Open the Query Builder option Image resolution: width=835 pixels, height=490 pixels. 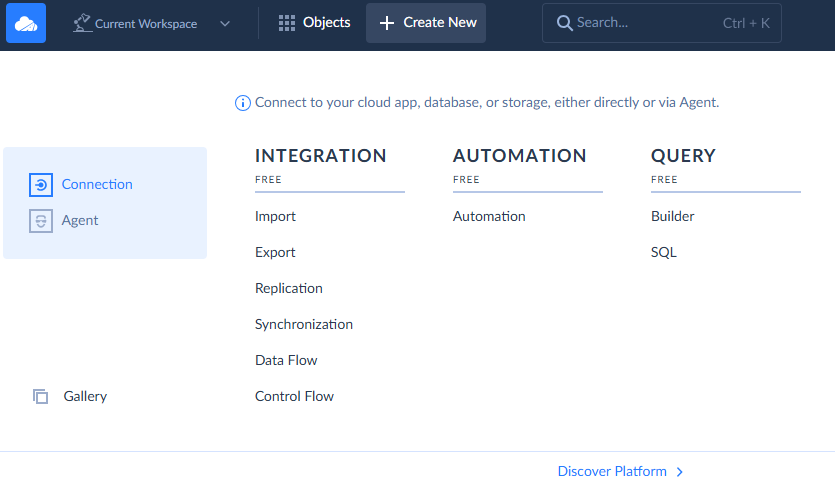pos(672,217)
